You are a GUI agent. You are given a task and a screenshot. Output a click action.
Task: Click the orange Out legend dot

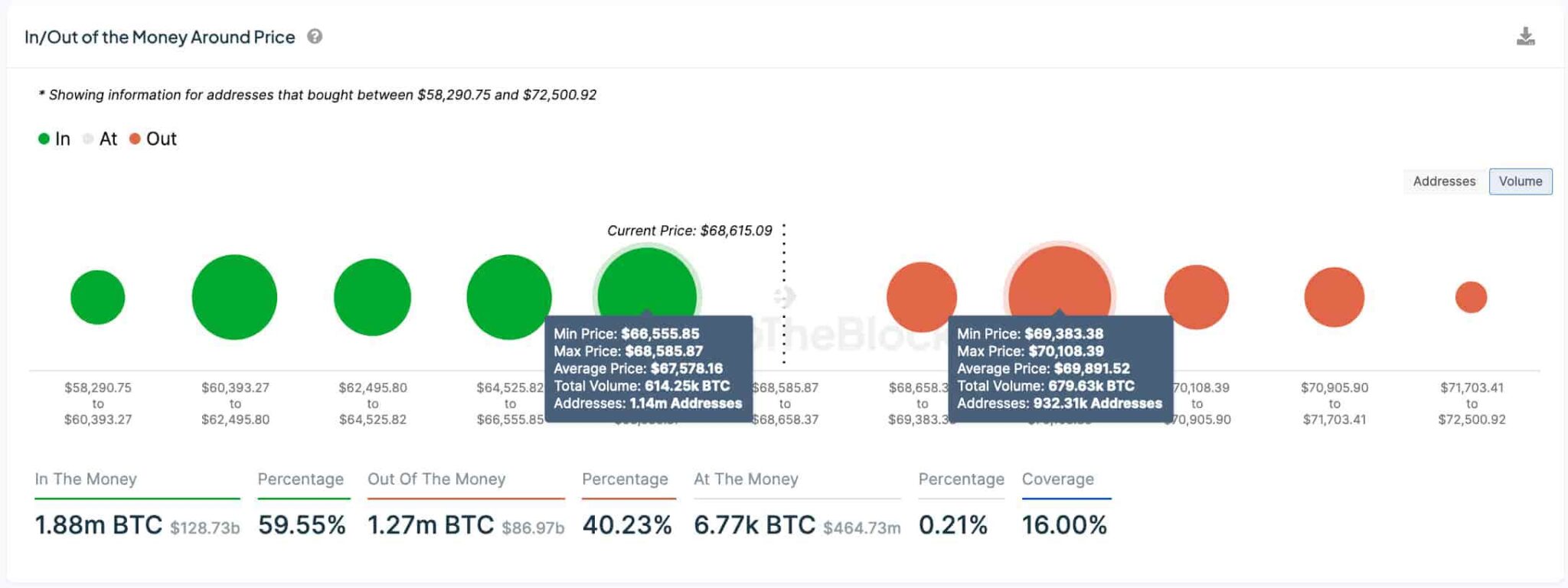pos(136,139)
